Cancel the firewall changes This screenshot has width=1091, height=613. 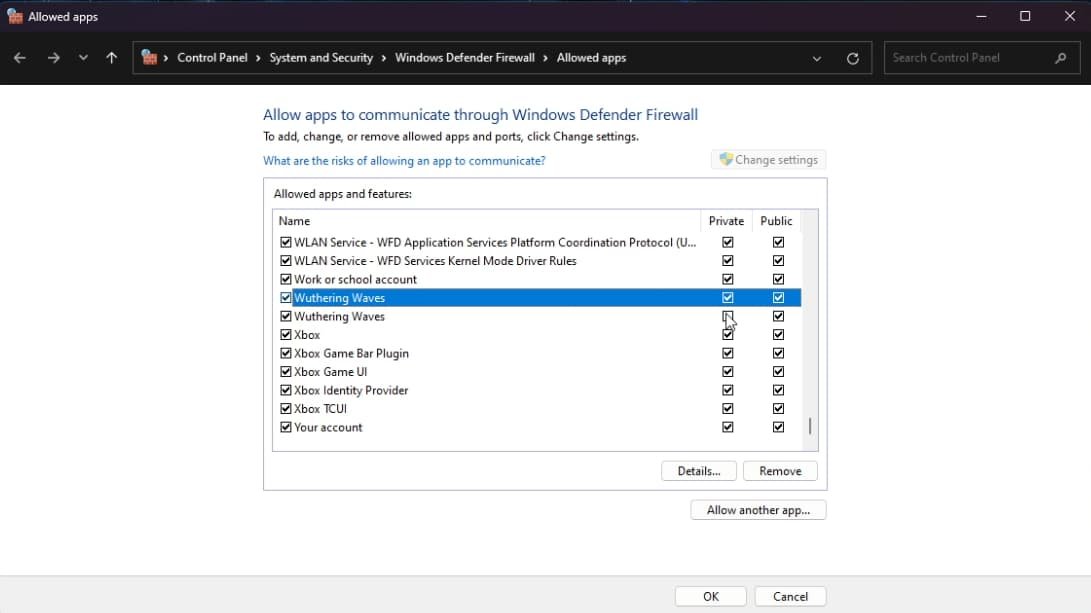pos(790,596)
